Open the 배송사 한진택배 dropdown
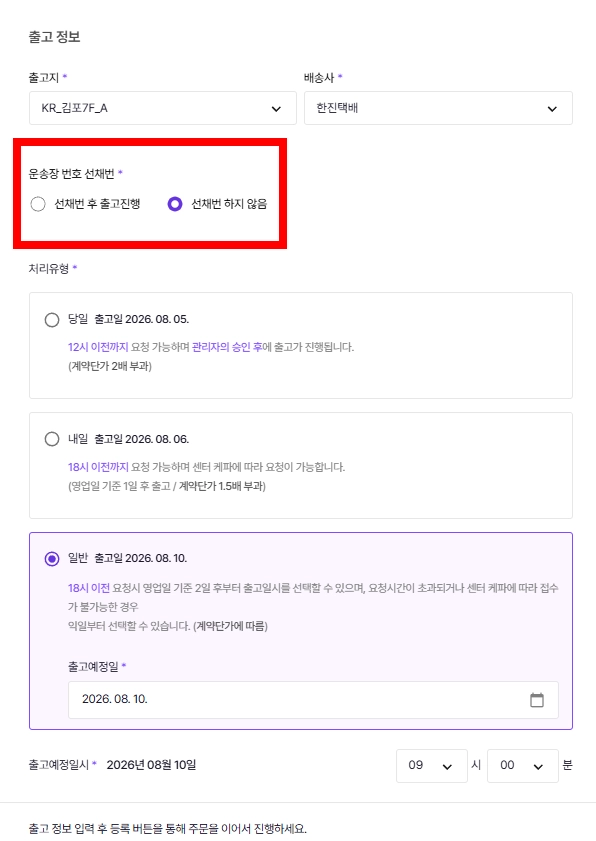Image resolution: width=596 pixels, height=841 pixels. (438, 108)
